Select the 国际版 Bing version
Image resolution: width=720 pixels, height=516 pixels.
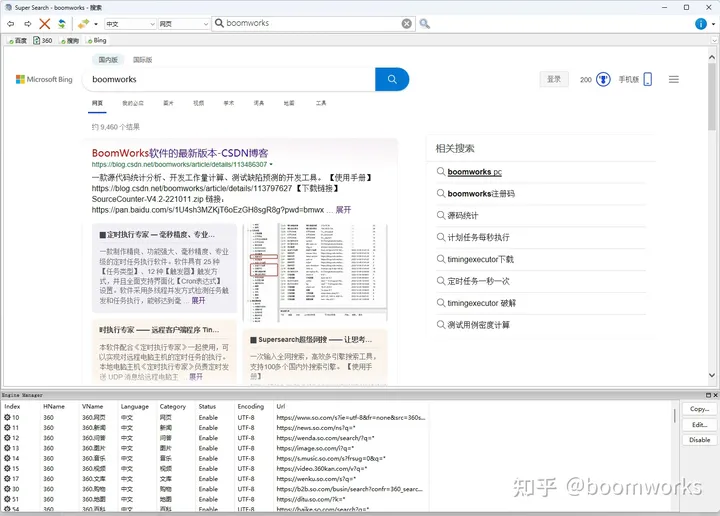142,60
